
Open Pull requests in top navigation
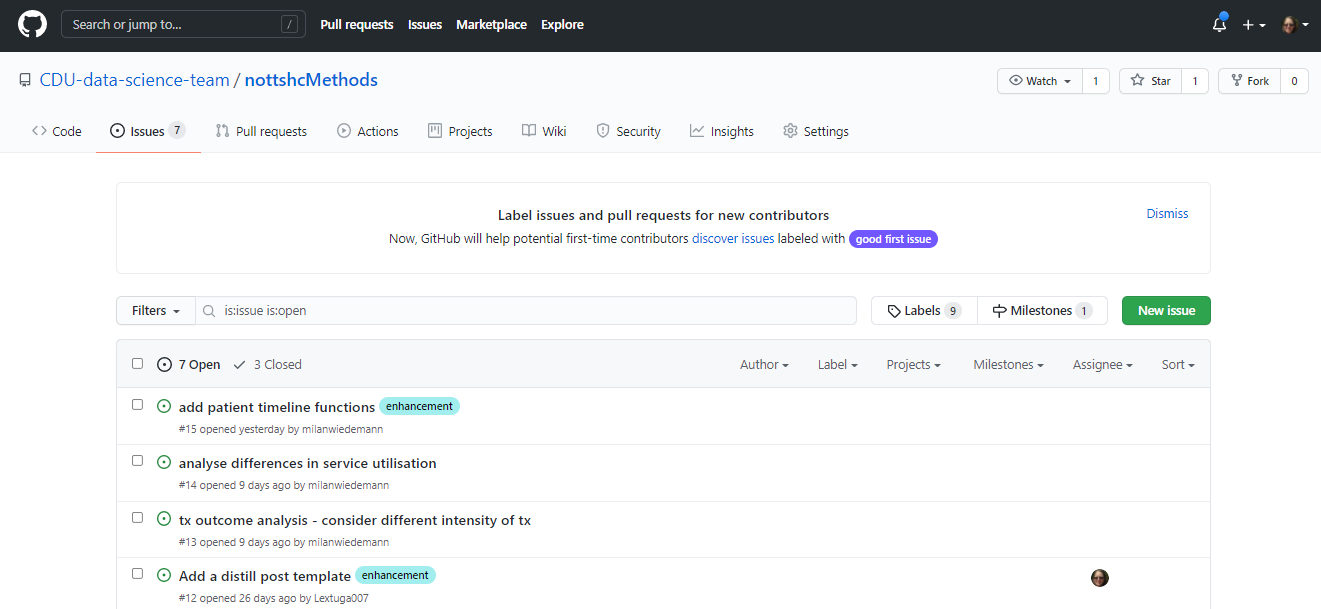pos(357,24)
